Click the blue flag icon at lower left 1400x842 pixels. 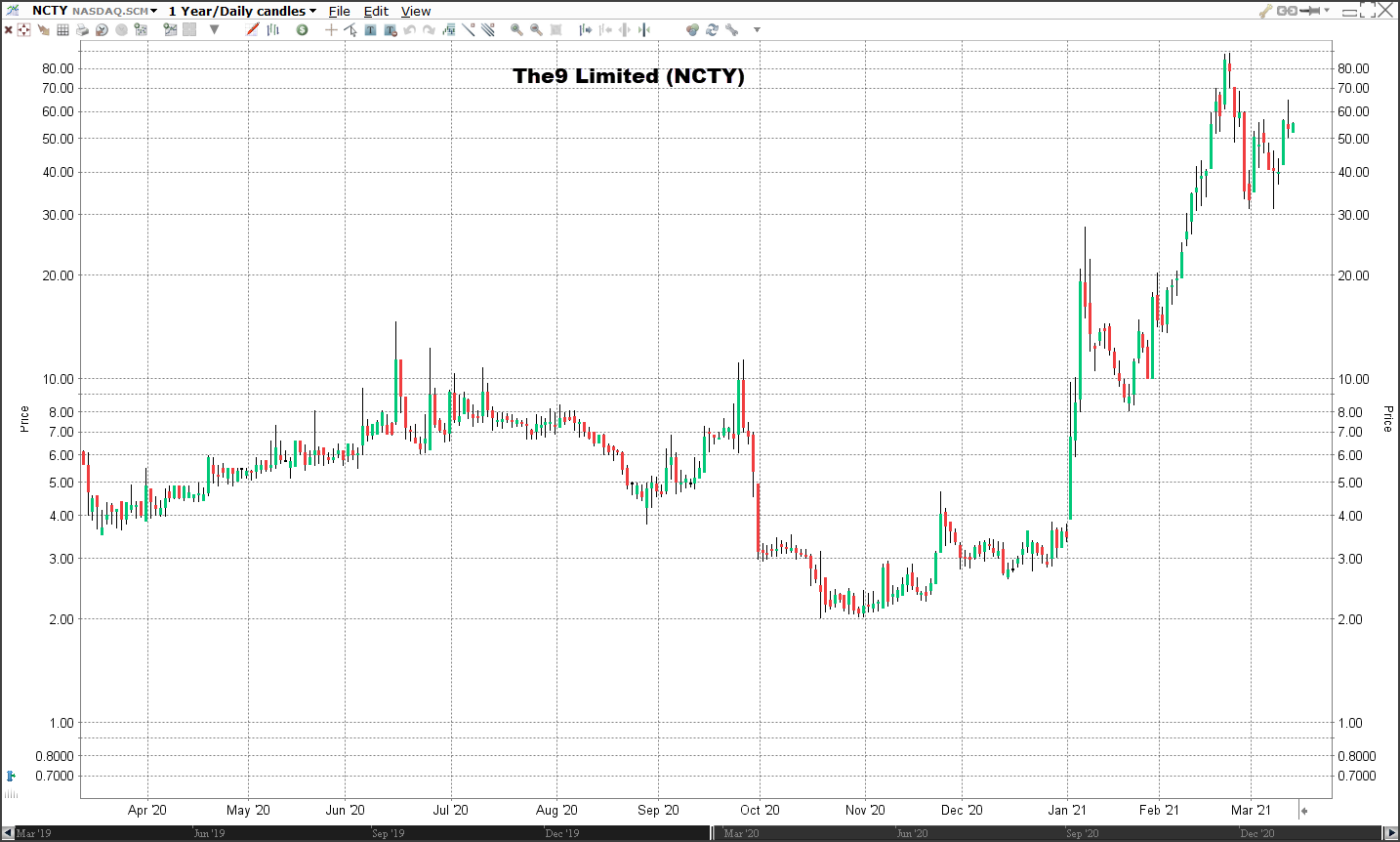(10, 776)
